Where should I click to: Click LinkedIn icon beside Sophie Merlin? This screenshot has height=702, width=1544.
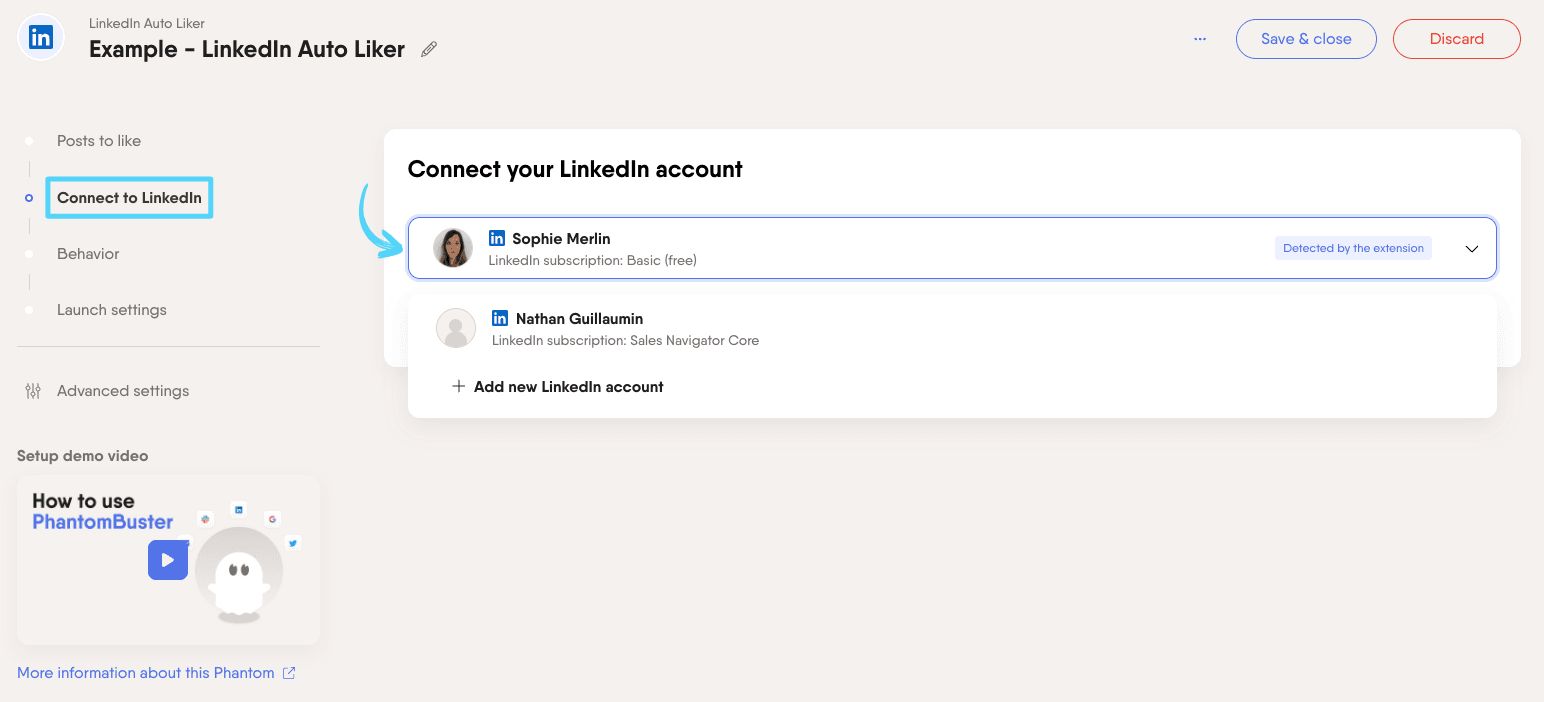coord(497,238)
